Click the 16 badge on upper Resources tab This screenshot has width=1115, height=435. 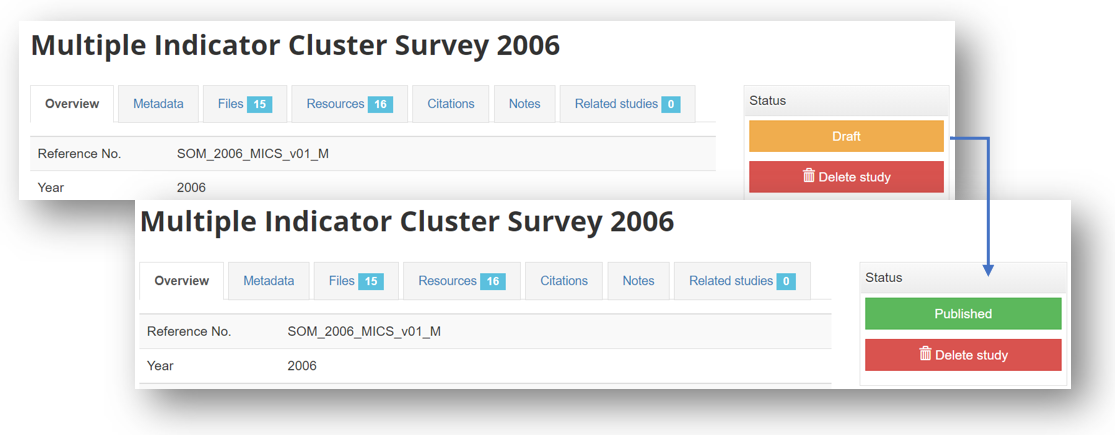pyautogui.click(x=380, y=104)
